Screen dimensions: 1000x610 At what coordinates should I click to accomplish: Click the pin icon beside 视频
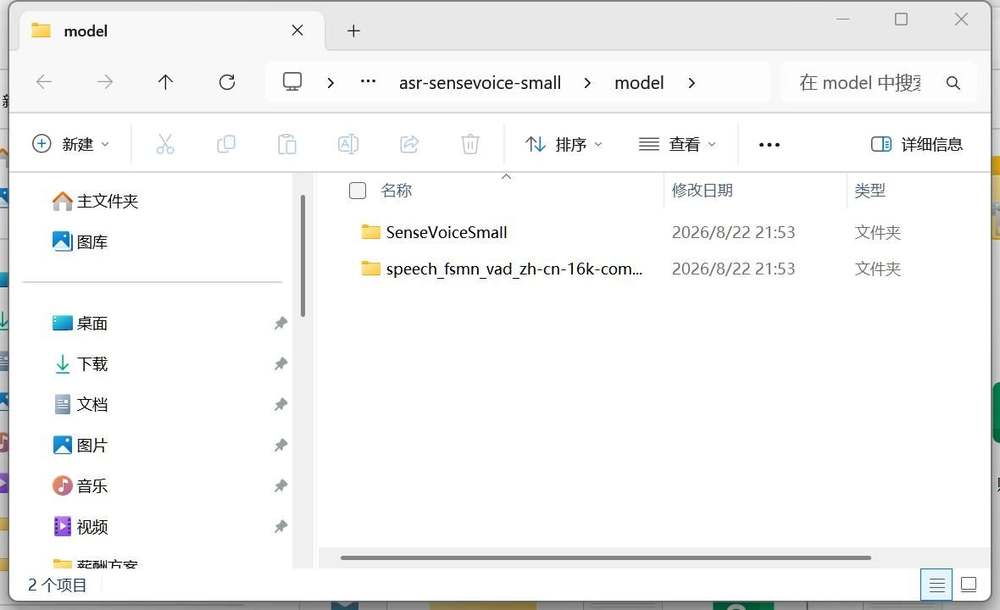(281, 527)
